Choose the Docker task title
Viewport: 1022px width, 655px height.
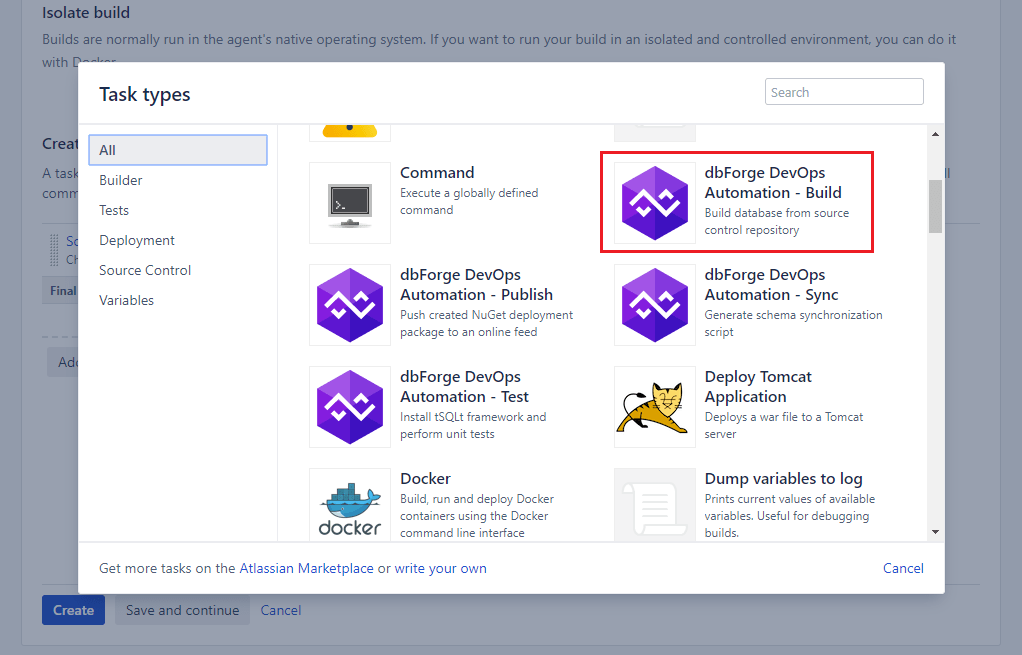tap(425, 478)
